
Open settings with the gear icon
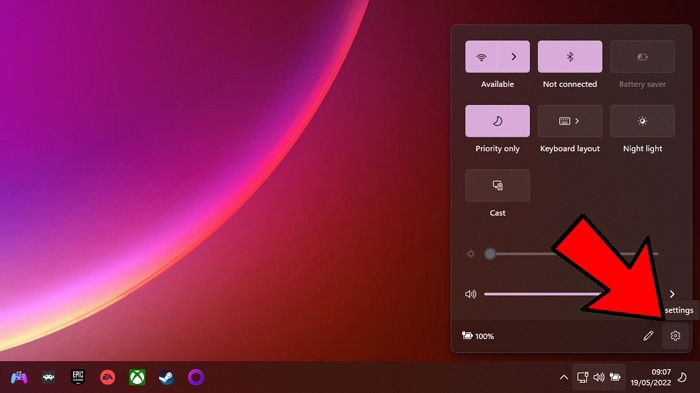(x=675, y=336)
